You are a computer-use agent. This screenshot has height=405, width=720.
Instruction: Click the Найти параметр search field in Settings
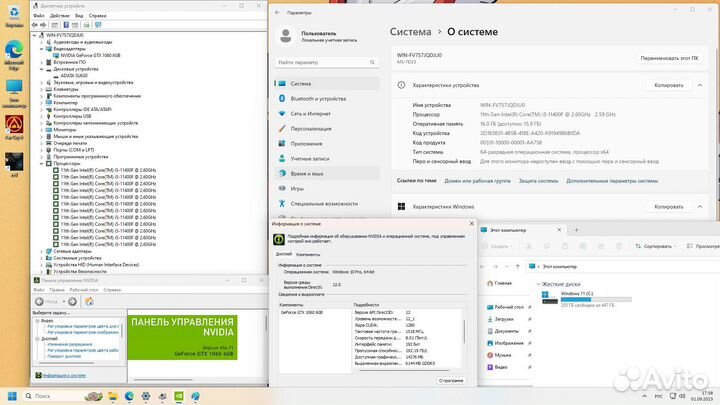(326, 62)
